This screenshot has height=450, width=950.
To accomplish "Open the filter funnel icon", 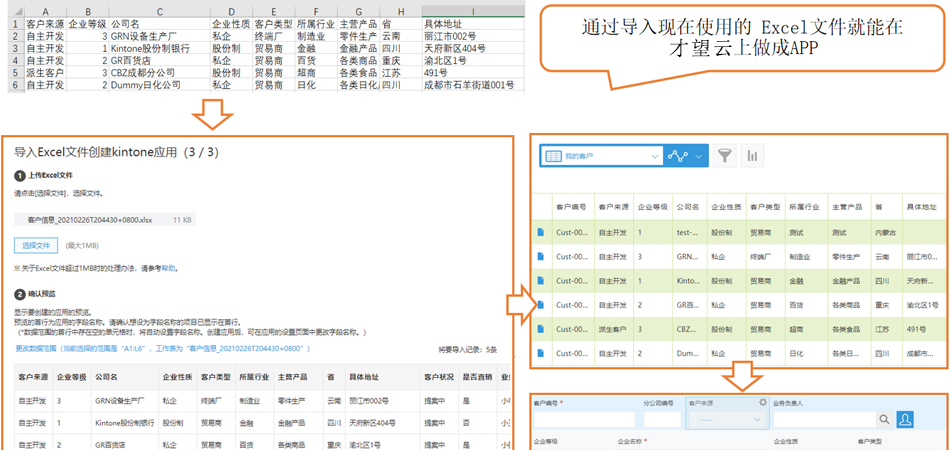I will coord(724,156).
